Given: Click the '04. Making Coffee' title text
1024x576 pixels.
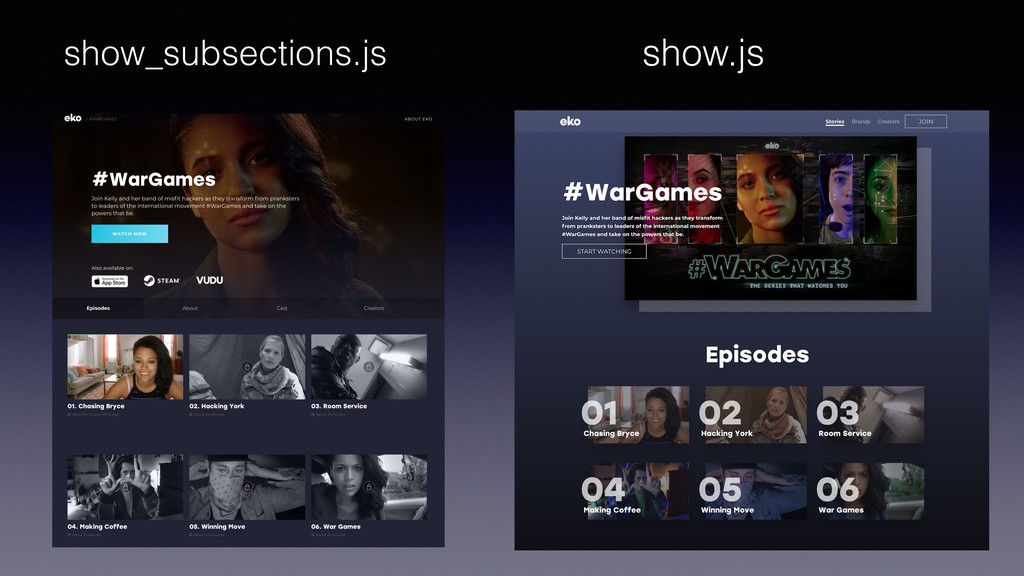Looking at the screenshot, I should 97,526.
